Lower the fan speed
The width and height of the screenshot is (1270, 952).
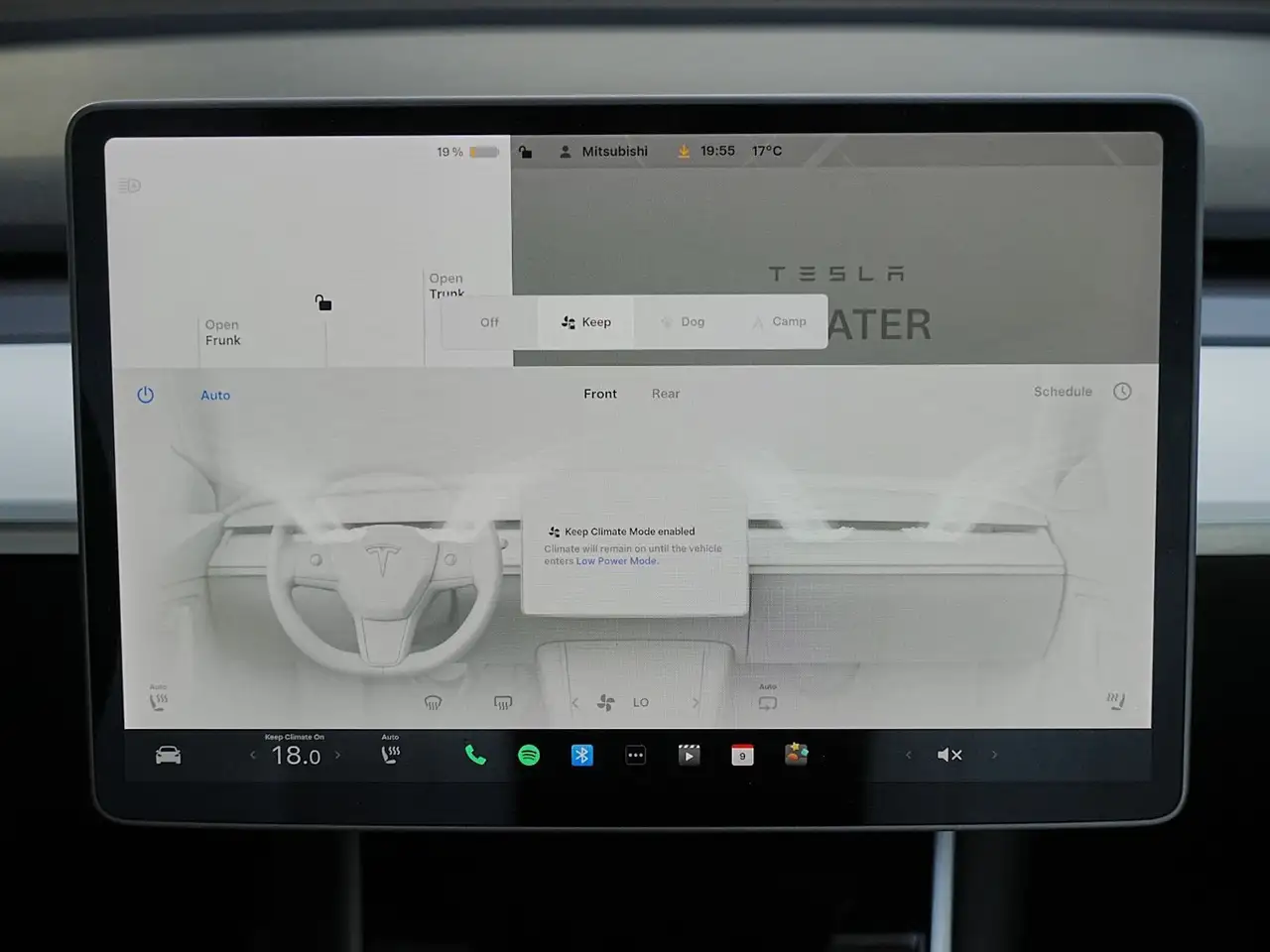pyautogui.click(x=575, y=703)
